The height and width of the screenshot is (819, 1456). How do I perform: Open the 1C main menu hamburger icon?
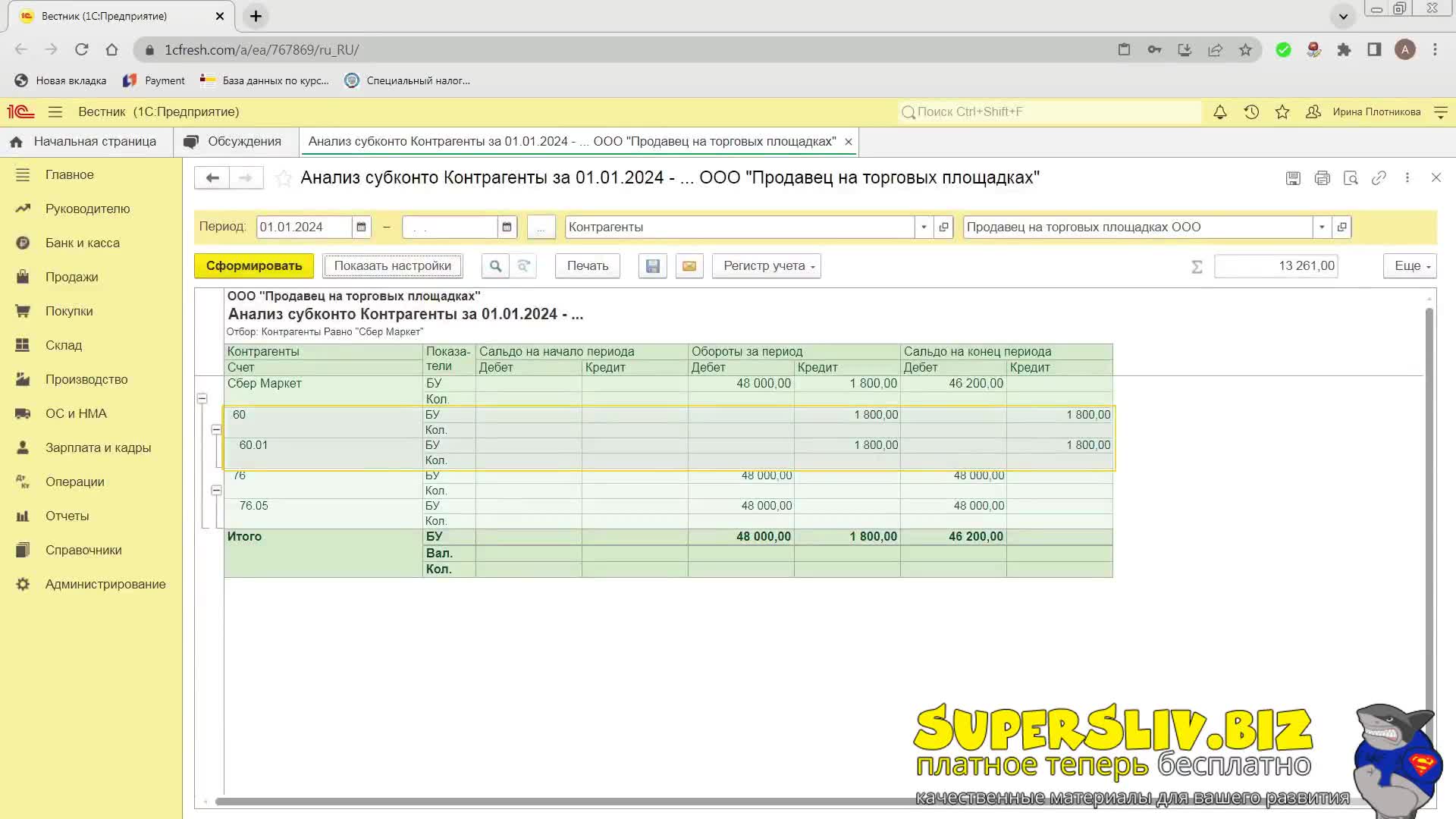coord(55,112)
